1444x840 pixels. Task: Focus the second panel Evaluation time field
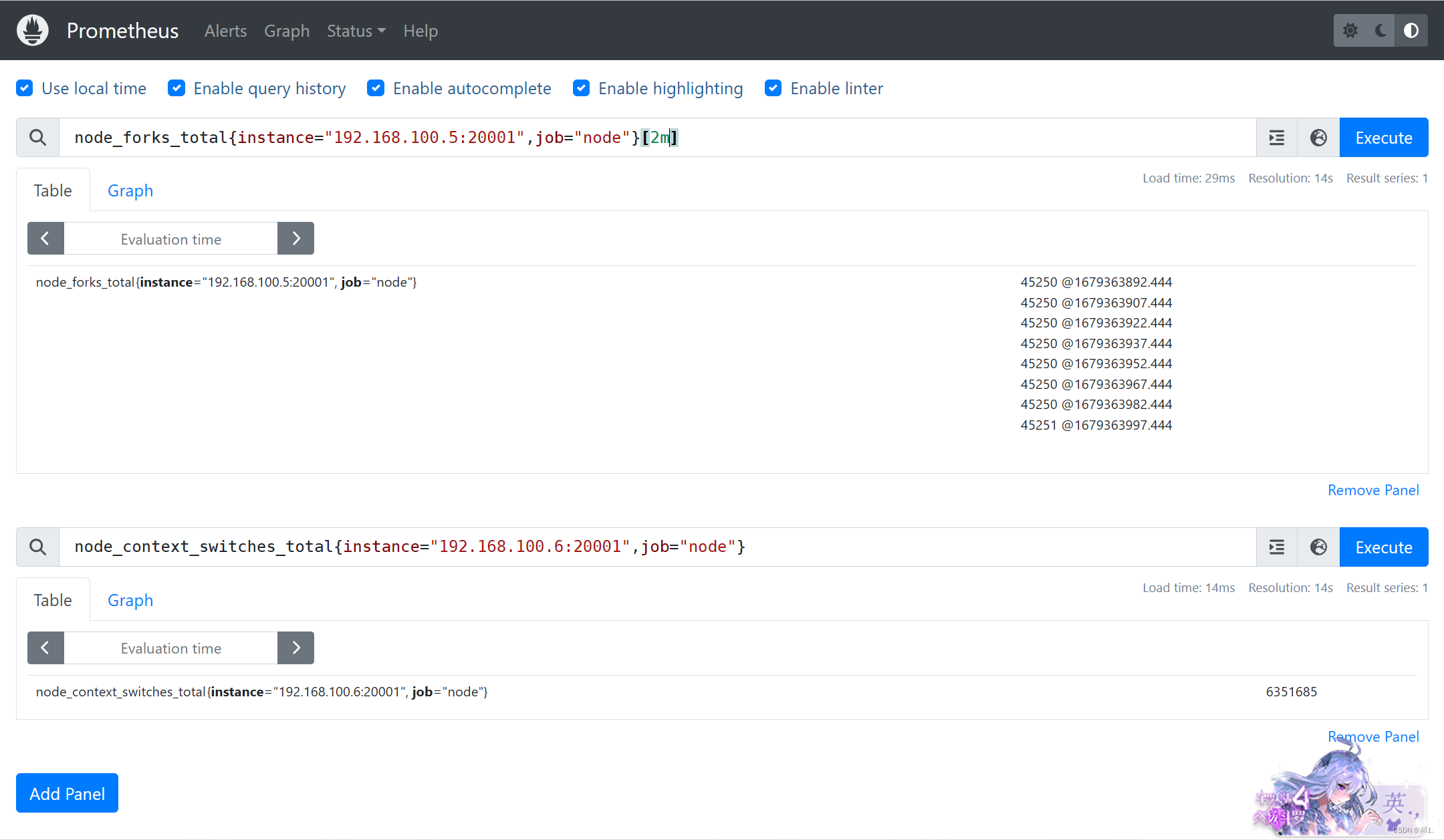coord(170,648)
